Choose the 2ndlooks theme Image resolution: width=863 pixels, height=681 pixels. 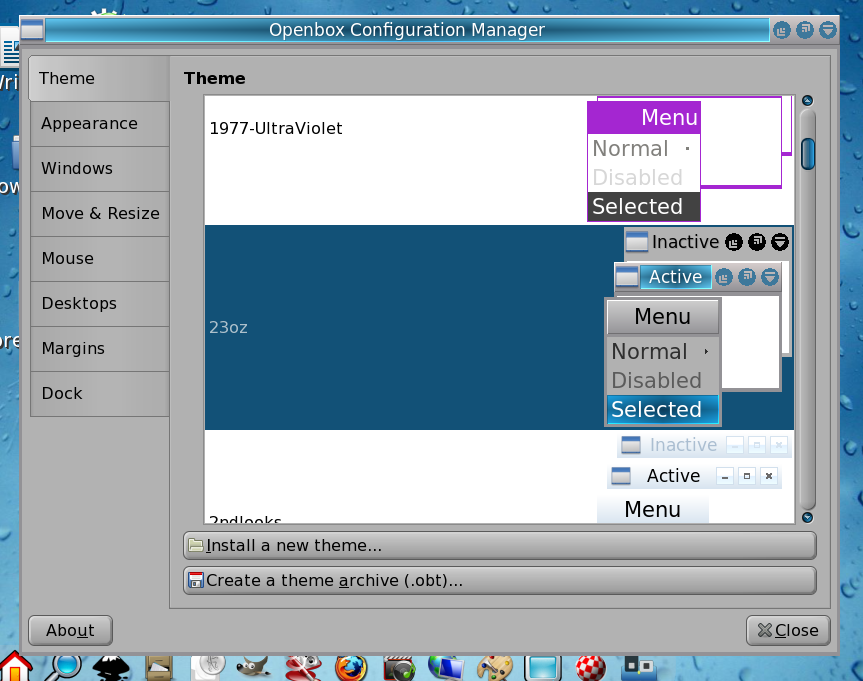[499, 477]
